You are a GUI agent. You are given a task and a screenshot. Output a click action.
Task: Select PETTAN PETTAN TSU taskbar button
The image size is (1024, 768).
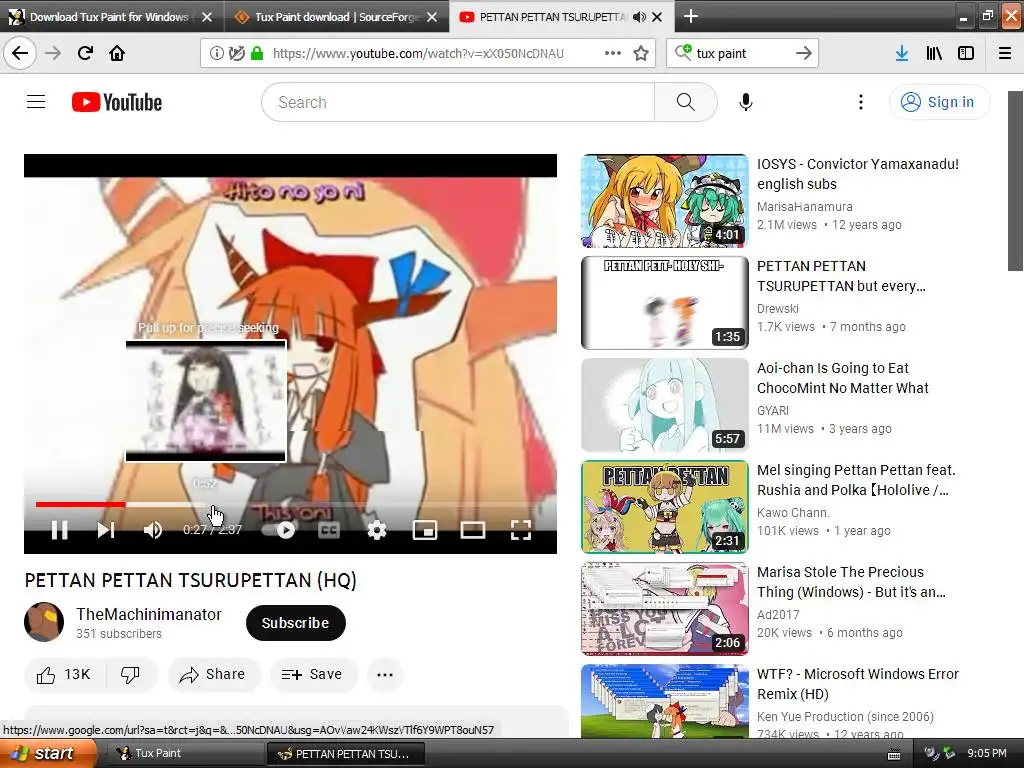(346, 753)
